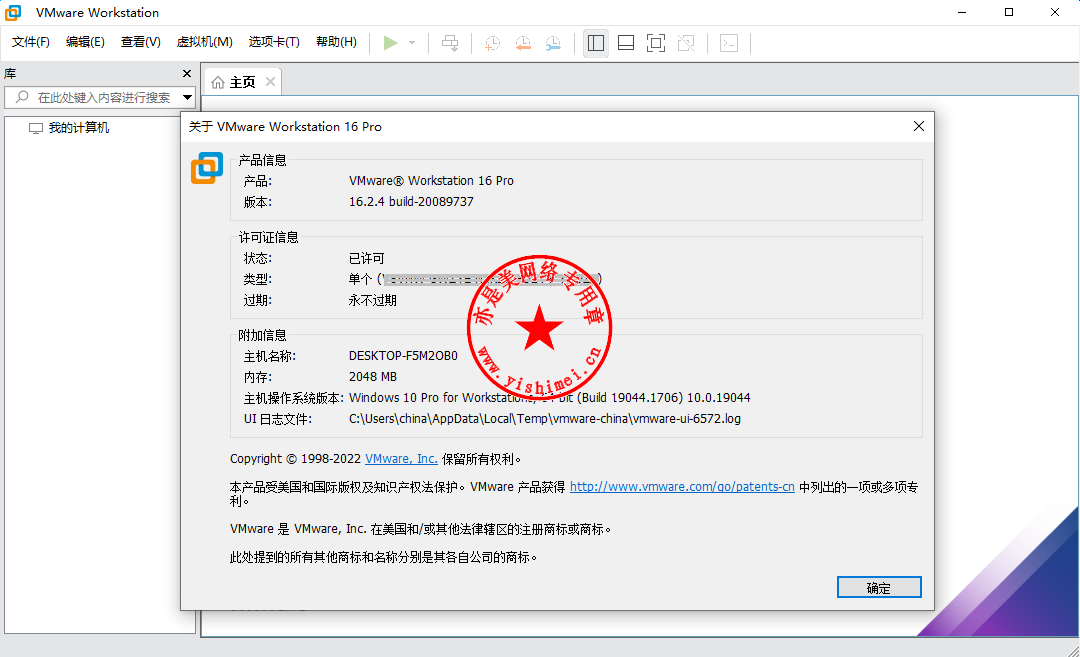Click the license status 已许可
The image size is (1080, 657).
click(366, 259)
